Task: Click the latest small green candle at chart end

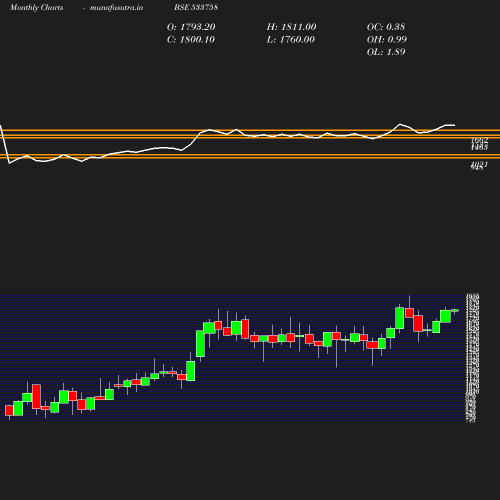Action: click(x=455, y=310)
